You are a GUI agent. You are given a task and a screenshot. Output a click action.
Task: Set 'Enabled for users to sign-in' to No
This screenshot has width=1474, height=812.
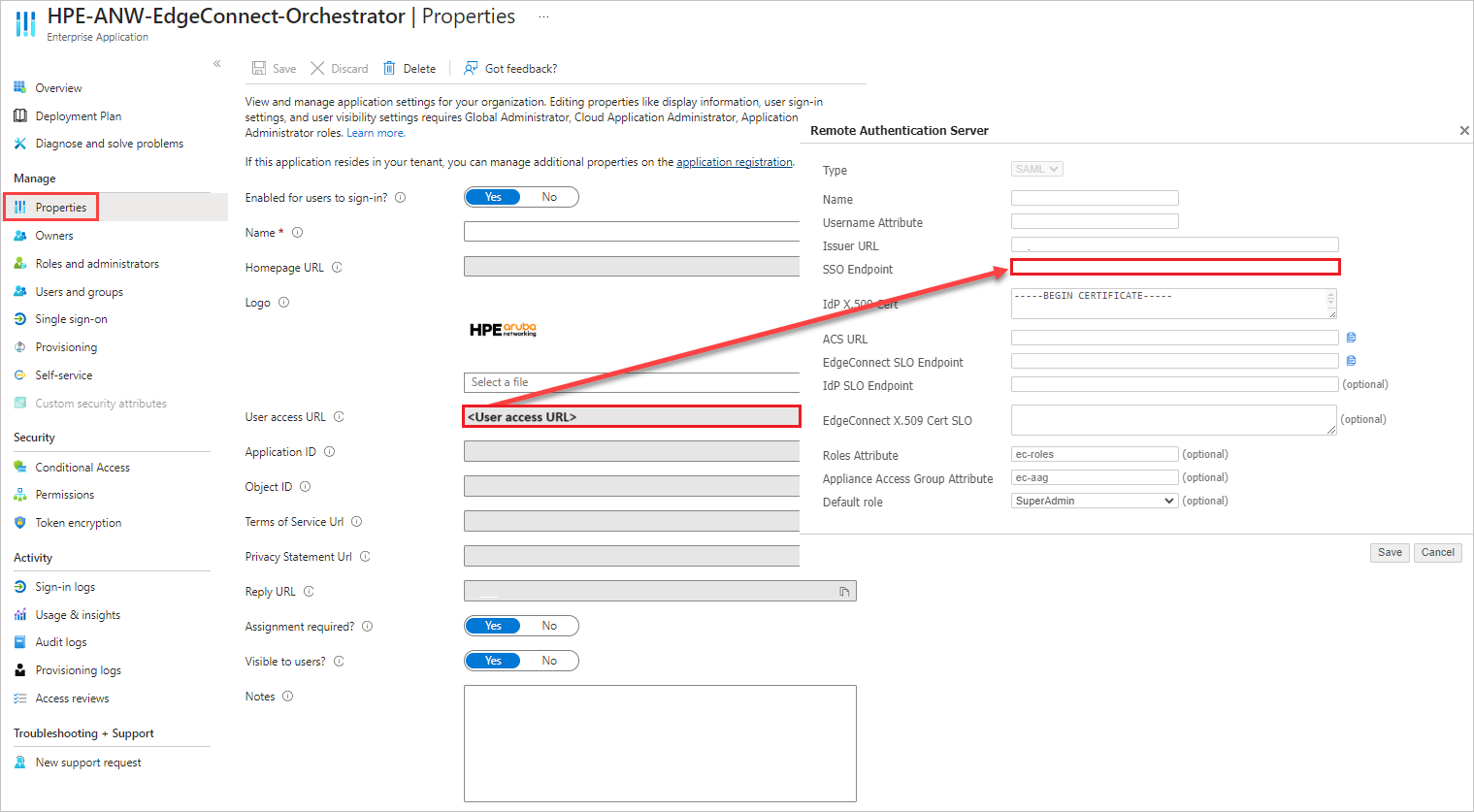pos(549,196)
